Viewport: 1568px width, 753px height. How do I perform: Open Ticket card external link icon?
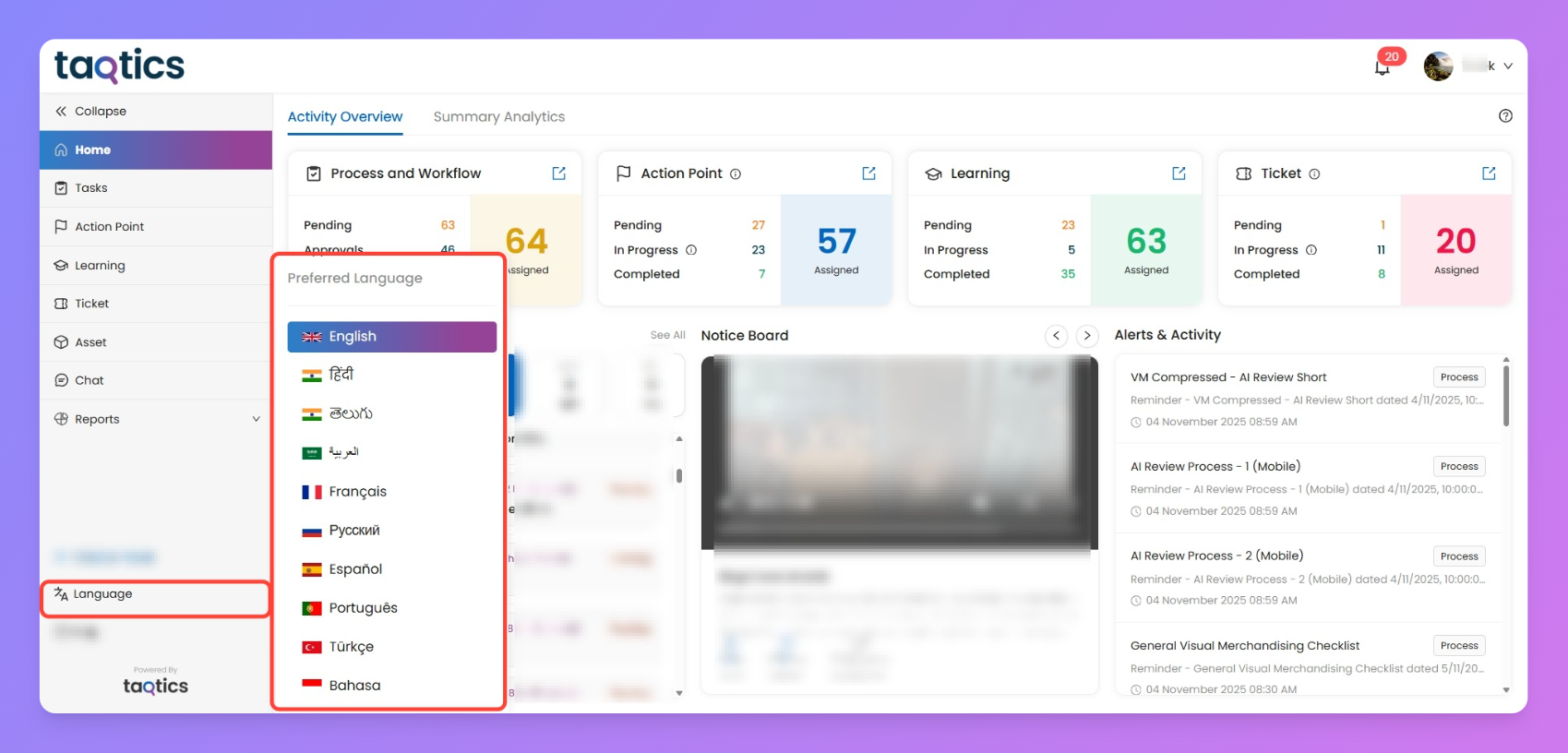[x=1490, y=173]
